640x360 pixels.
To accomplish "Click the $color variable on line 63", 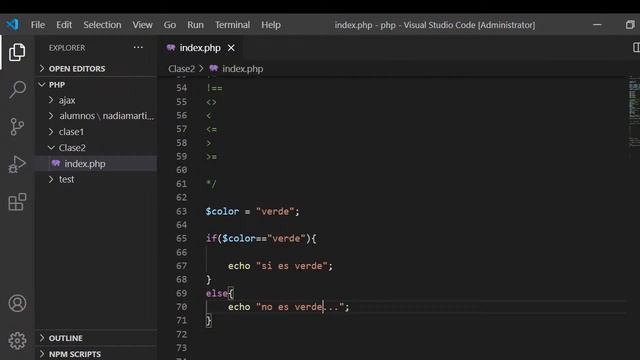I will pos(222,211).
